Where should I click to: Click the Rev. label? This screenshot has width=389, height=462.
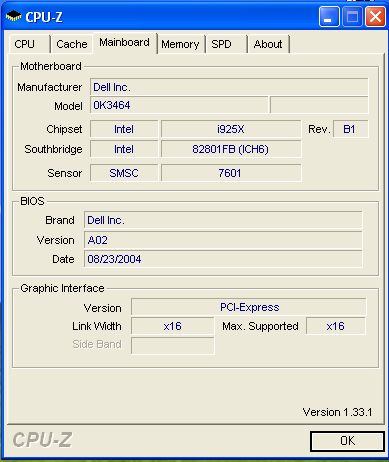click(x=319, y=129)
